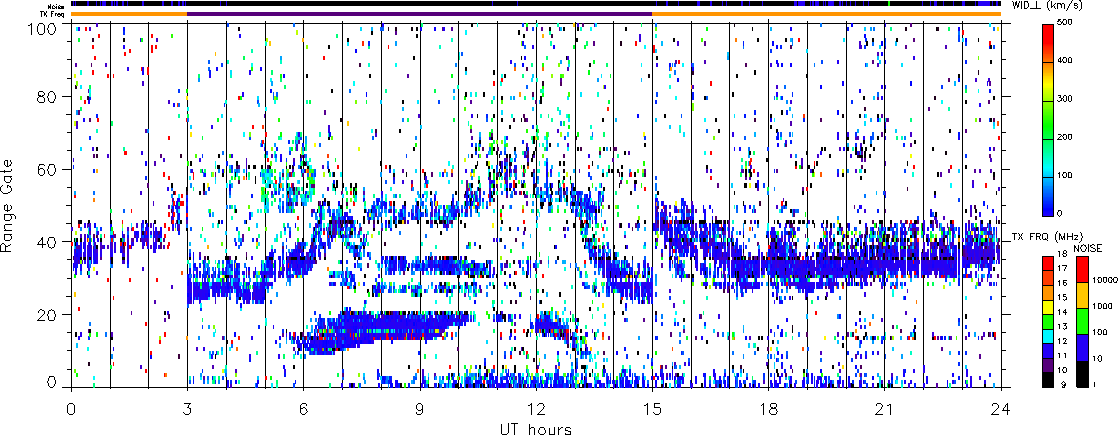Click the 14 label on TX FRQ legend
This screenshot has height=435, width=1118.
[1062, 312]
